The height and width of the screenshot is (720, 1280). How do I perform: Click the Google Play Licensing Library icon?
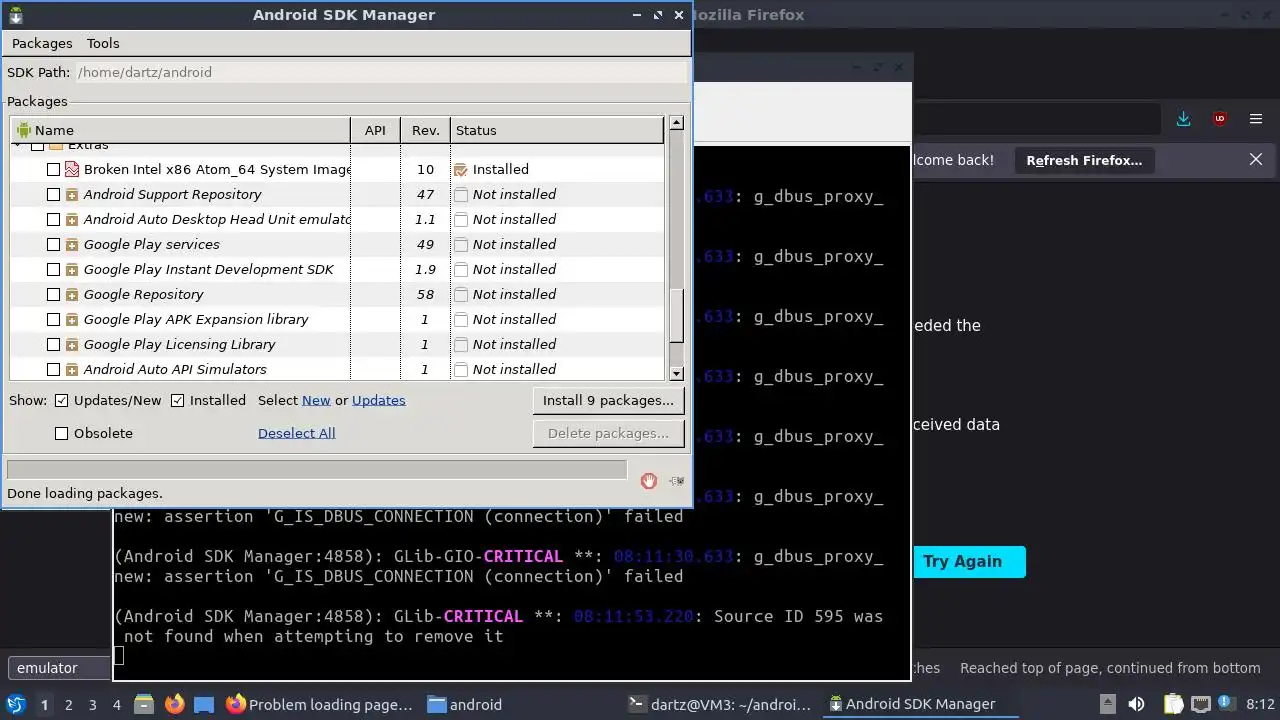72,345
